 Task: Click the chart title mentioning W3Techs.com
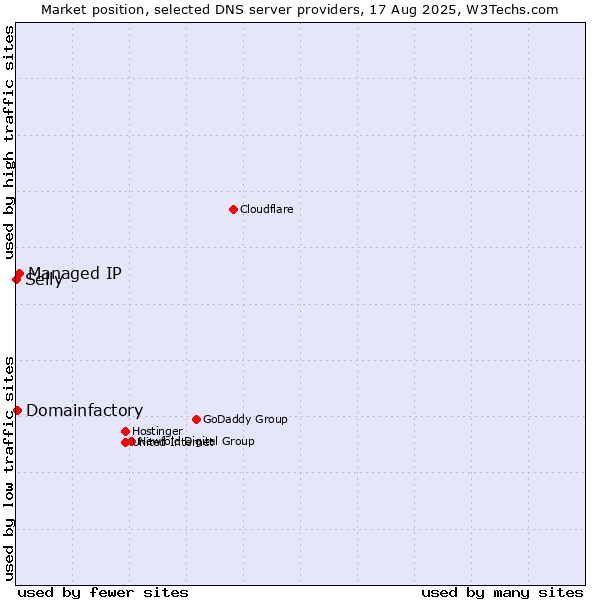click(x=300, y=10)
